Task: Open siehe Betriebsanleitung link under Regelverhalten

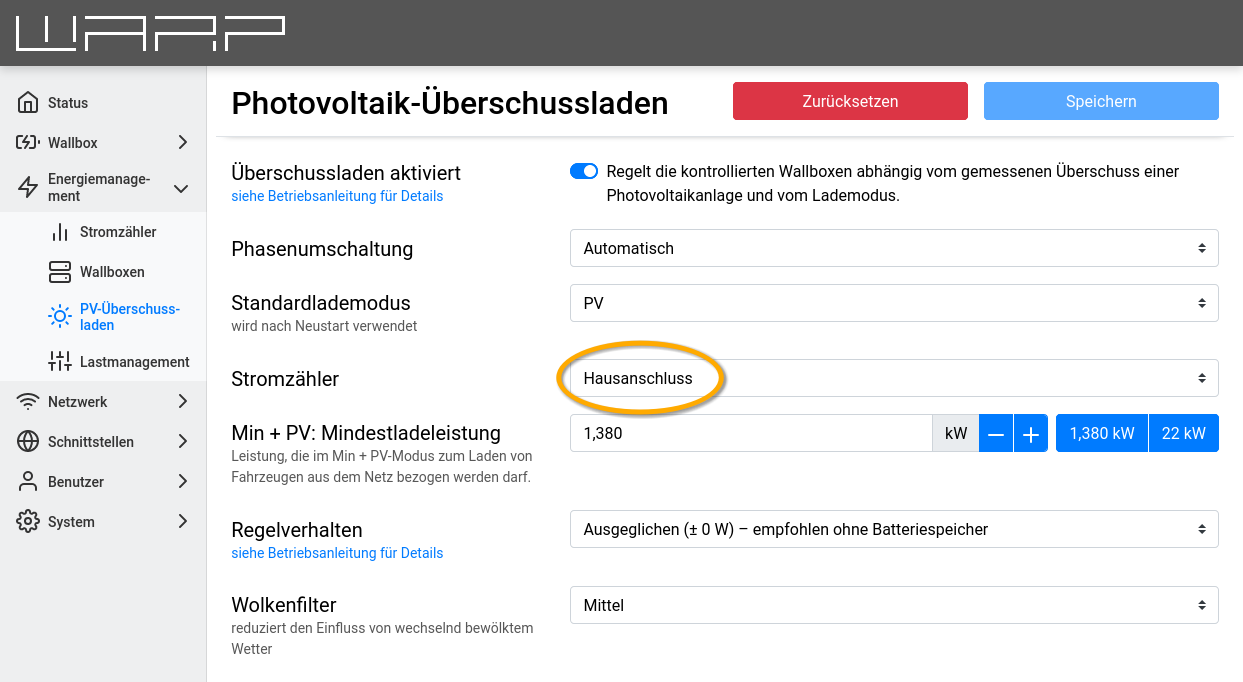Action: click(337, 552)
